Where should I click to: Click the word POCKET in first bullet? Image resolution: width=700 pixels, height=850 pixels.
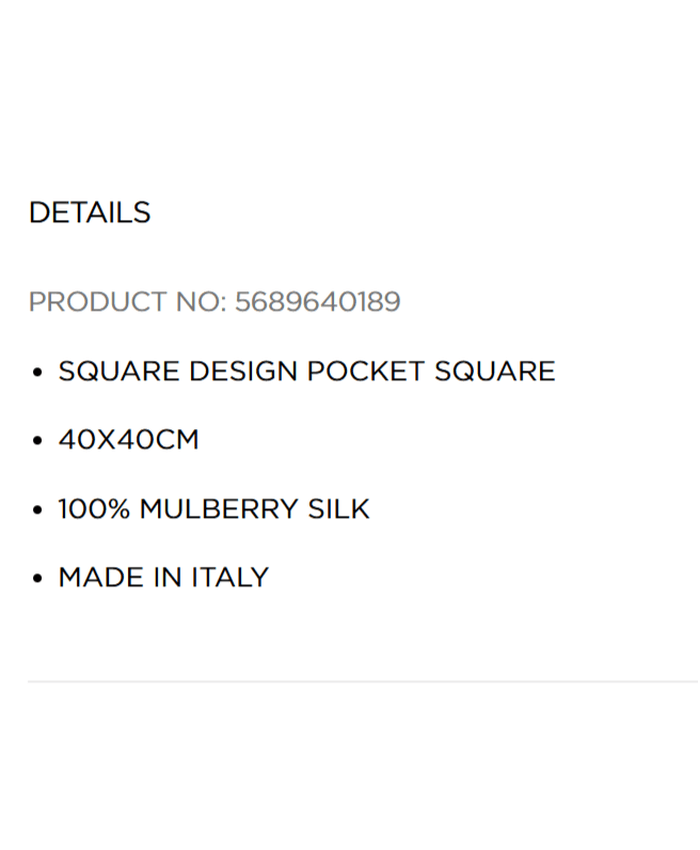pos(365,372)
